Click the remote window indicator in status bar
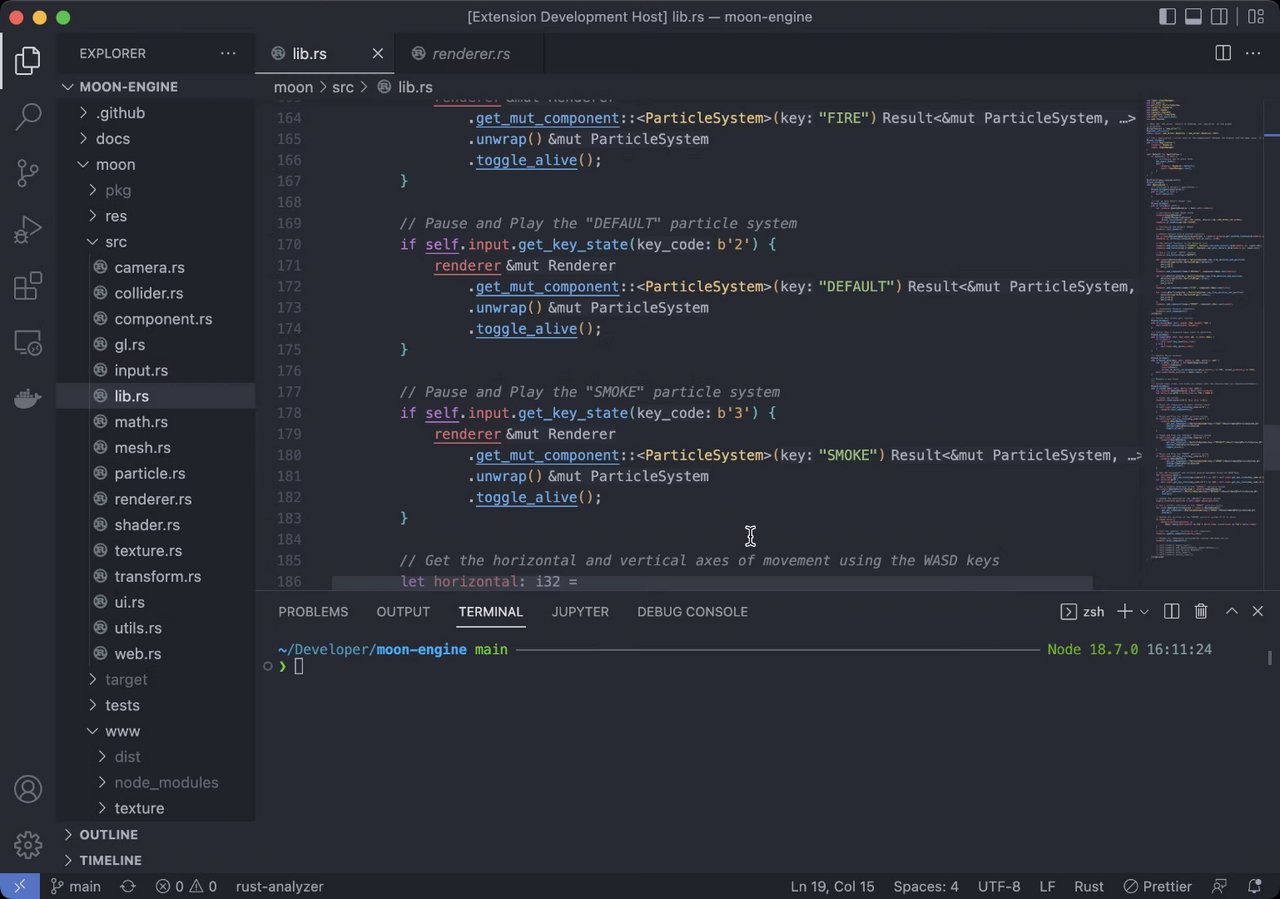 pos(19,886)
